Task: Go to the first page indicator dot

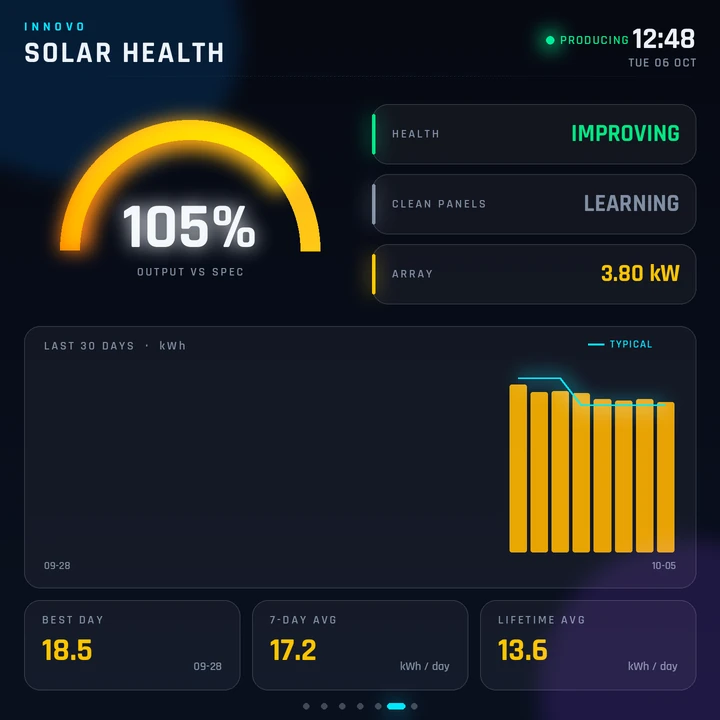Action: tap(306, 706)
